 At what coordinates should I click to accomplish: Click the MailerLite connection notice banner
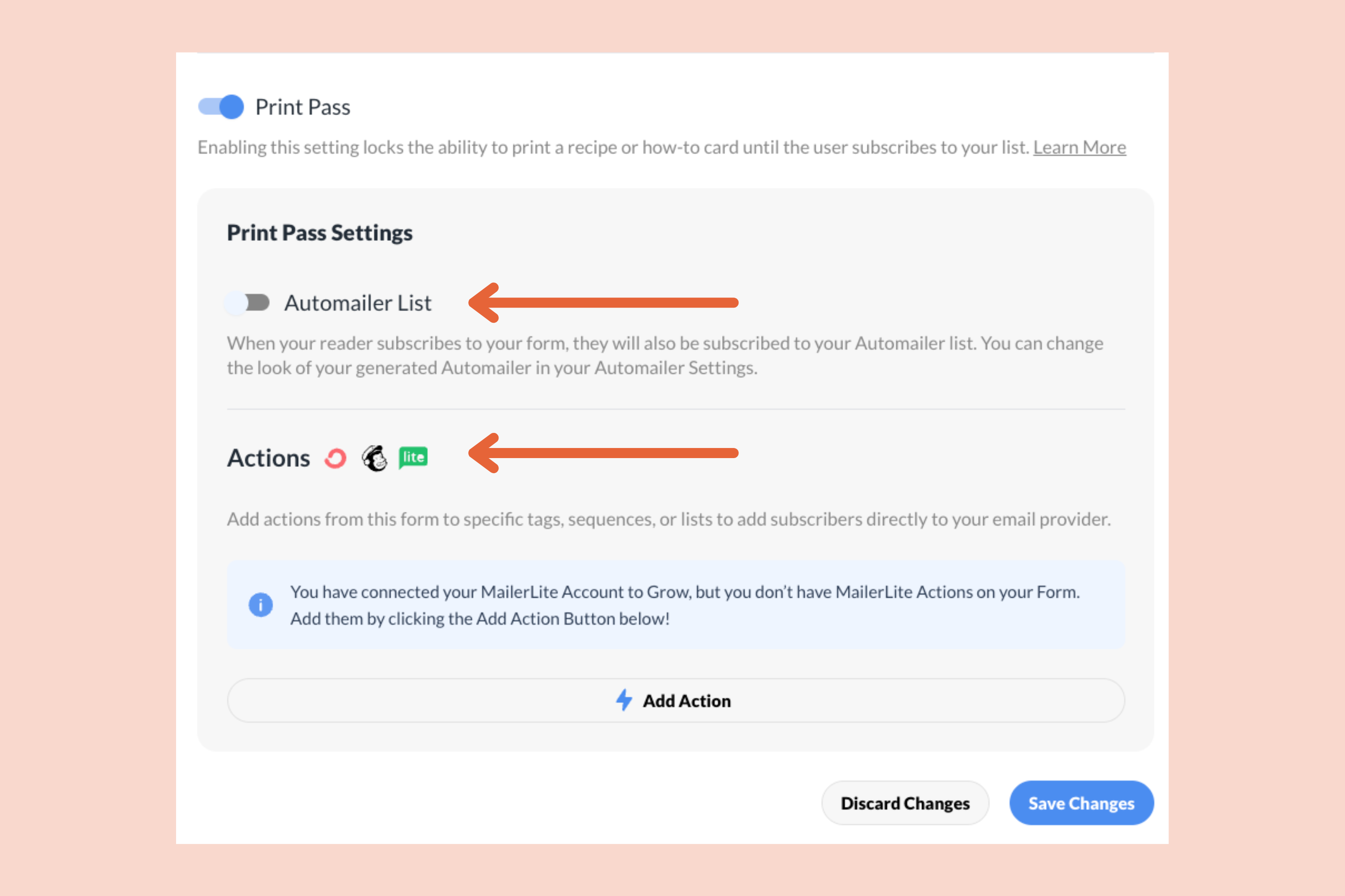click(674, 605)
